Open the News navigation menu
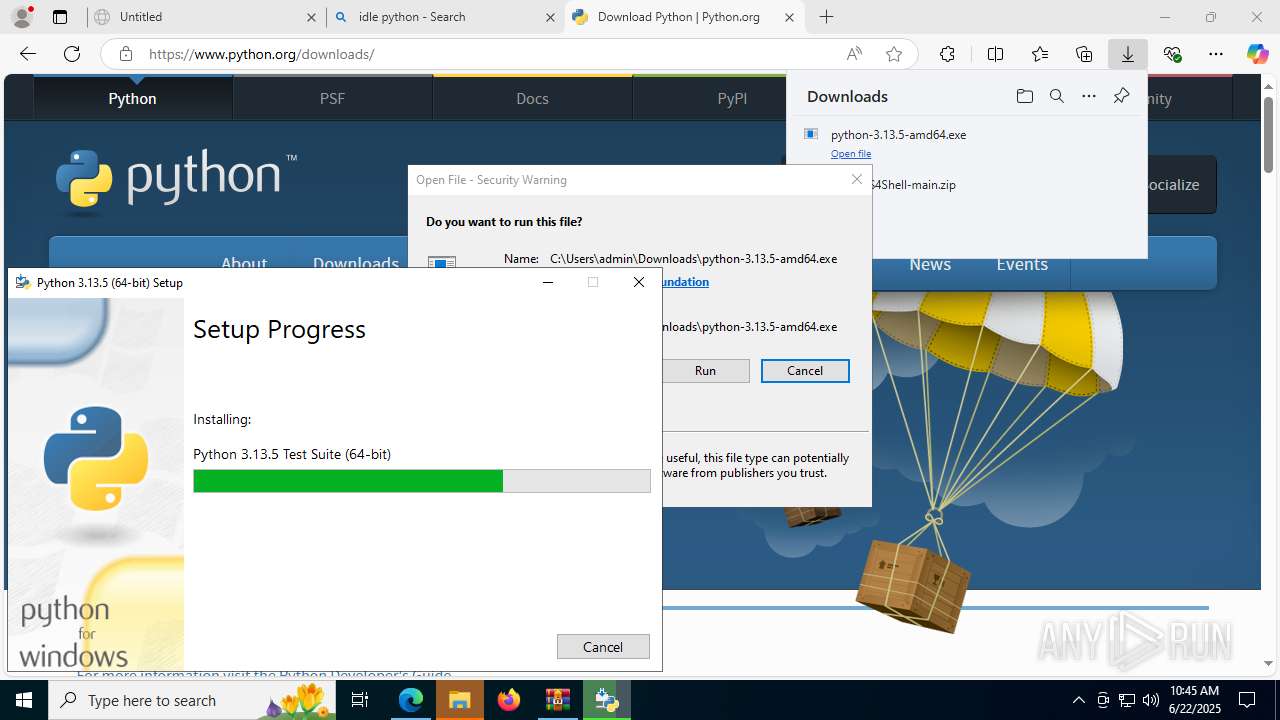The height and width of the screenshot is (720, 1280). [x=930, y=264]
